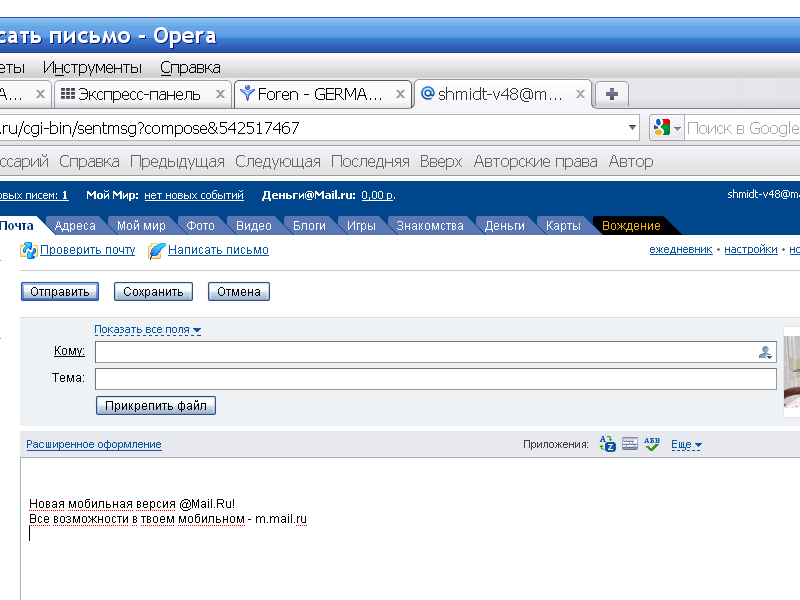
Task: Click the Прикрепить файл button
Action: pos(156,406)
